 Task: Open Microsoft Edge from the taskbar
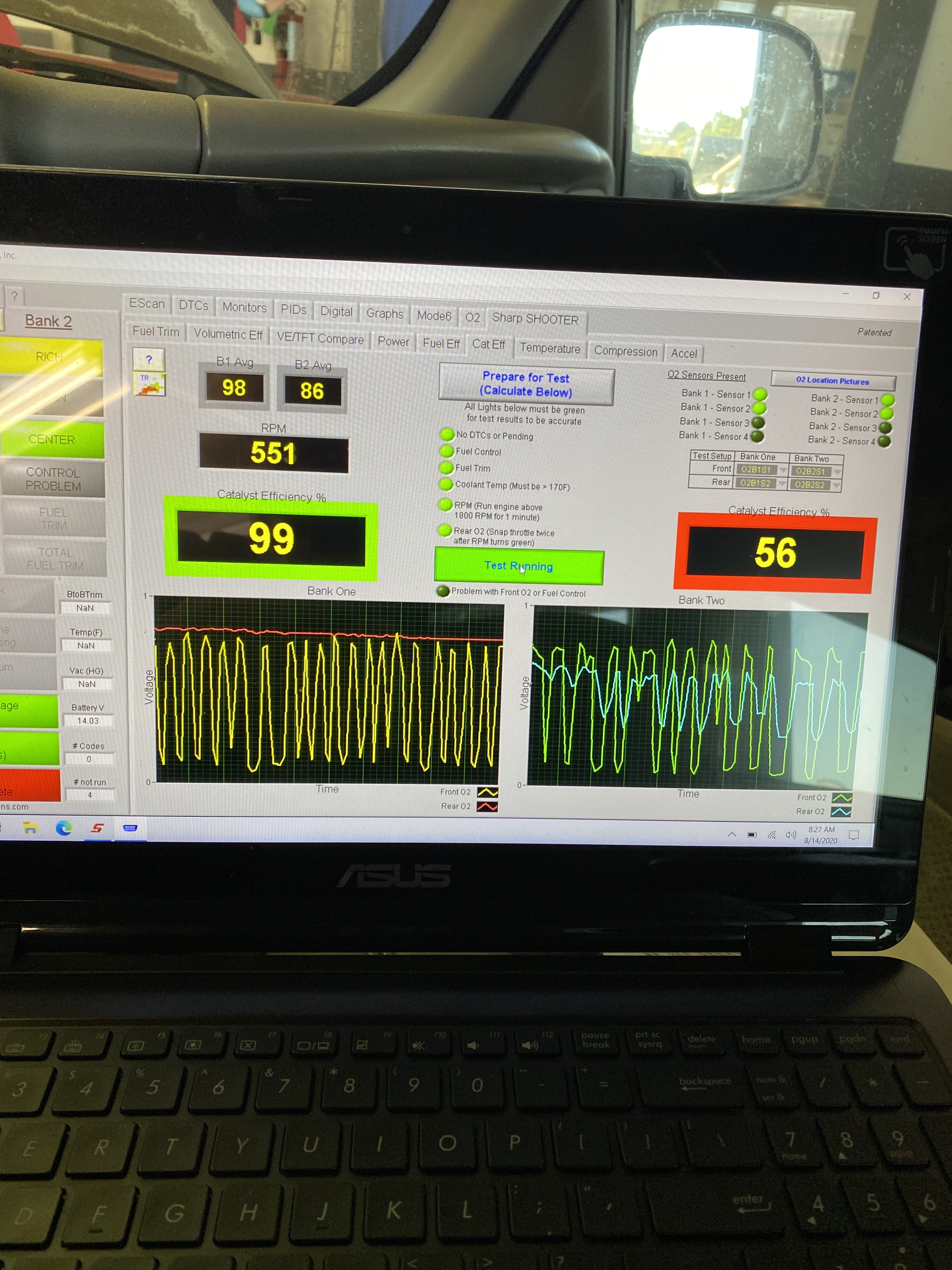tap(64, 827)
